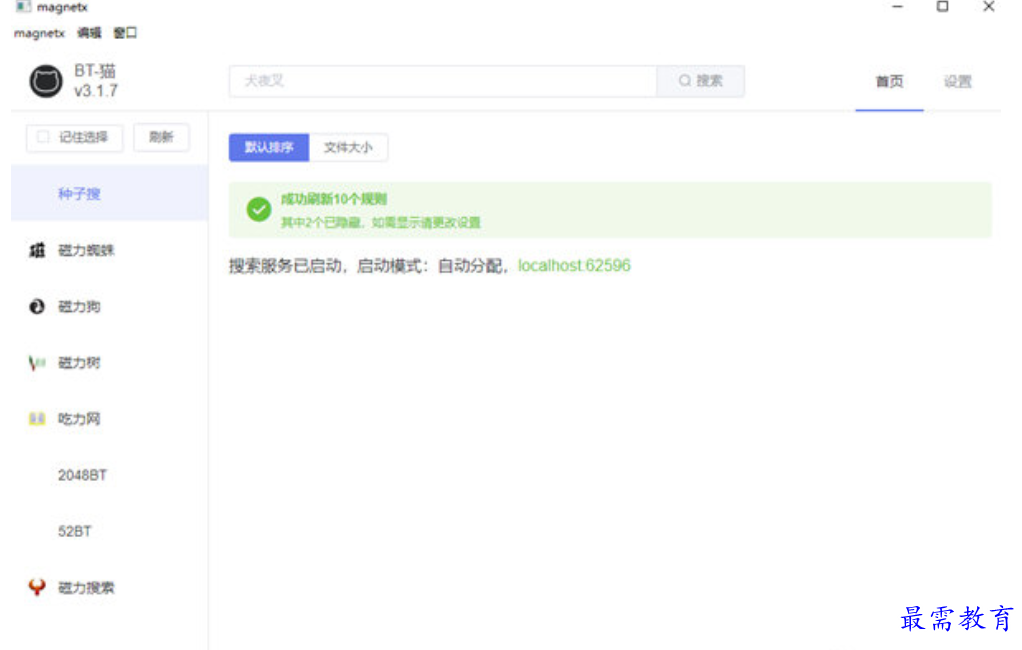Focus the 犬夜叉 search input field
This screenshot has height=650, width=1022.
point(443,81)
